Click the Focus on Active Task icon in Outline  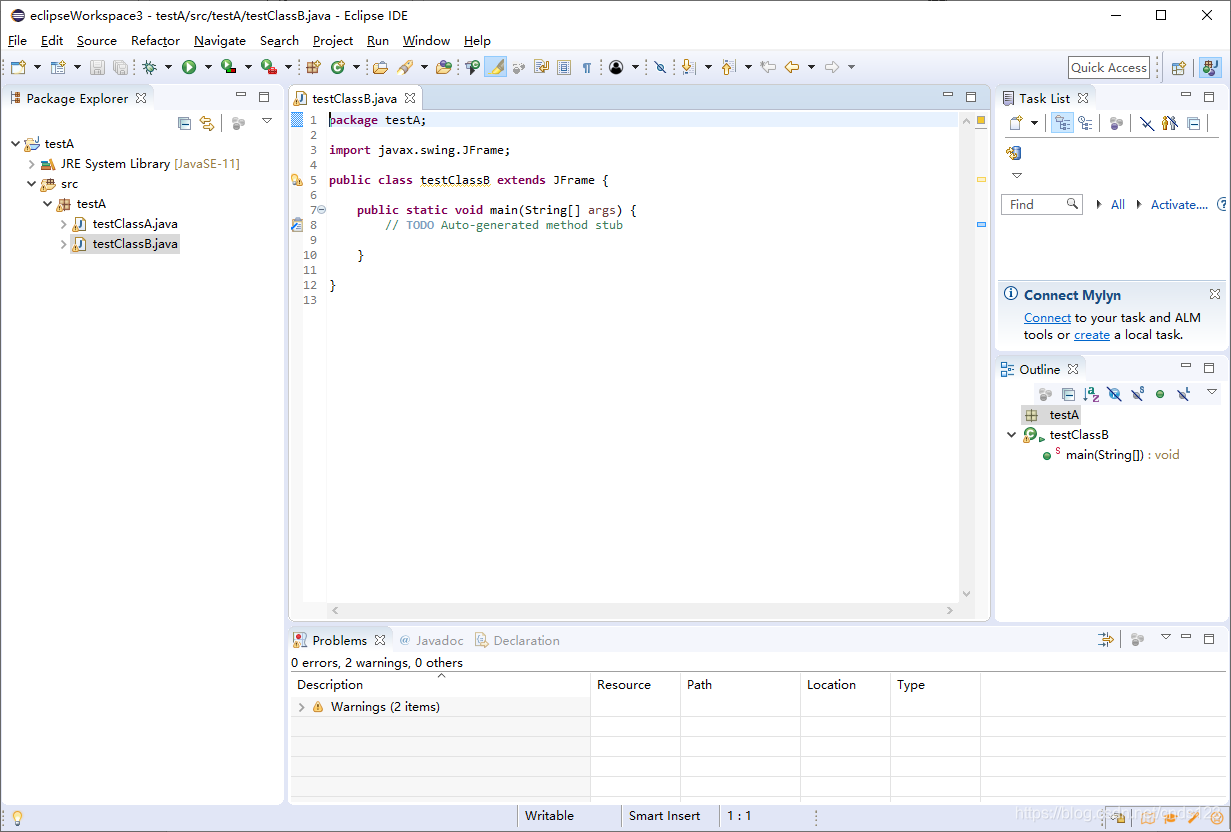[1045, 394]
